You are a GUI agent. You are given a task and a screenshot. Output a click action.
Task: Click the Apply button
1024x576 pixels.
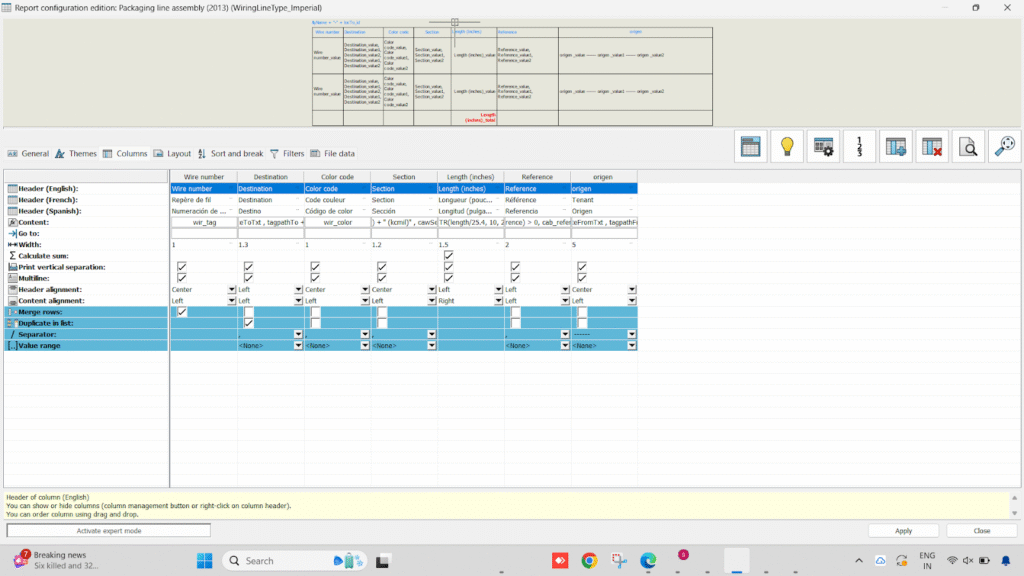point(903,531)
